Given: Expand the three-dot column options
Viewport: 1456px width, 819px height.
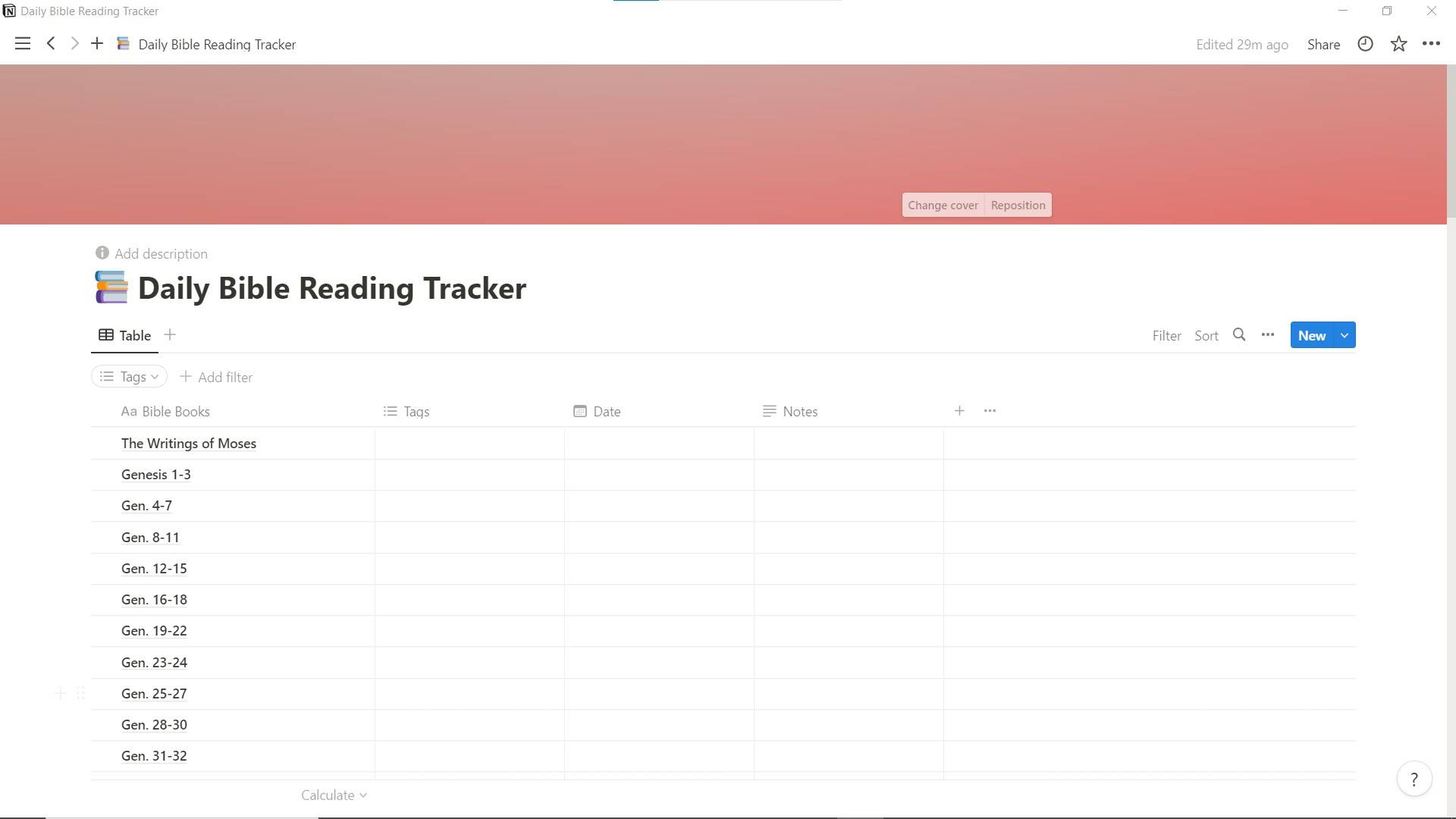Looking at the screenshot, I should [x=990, y=410].
